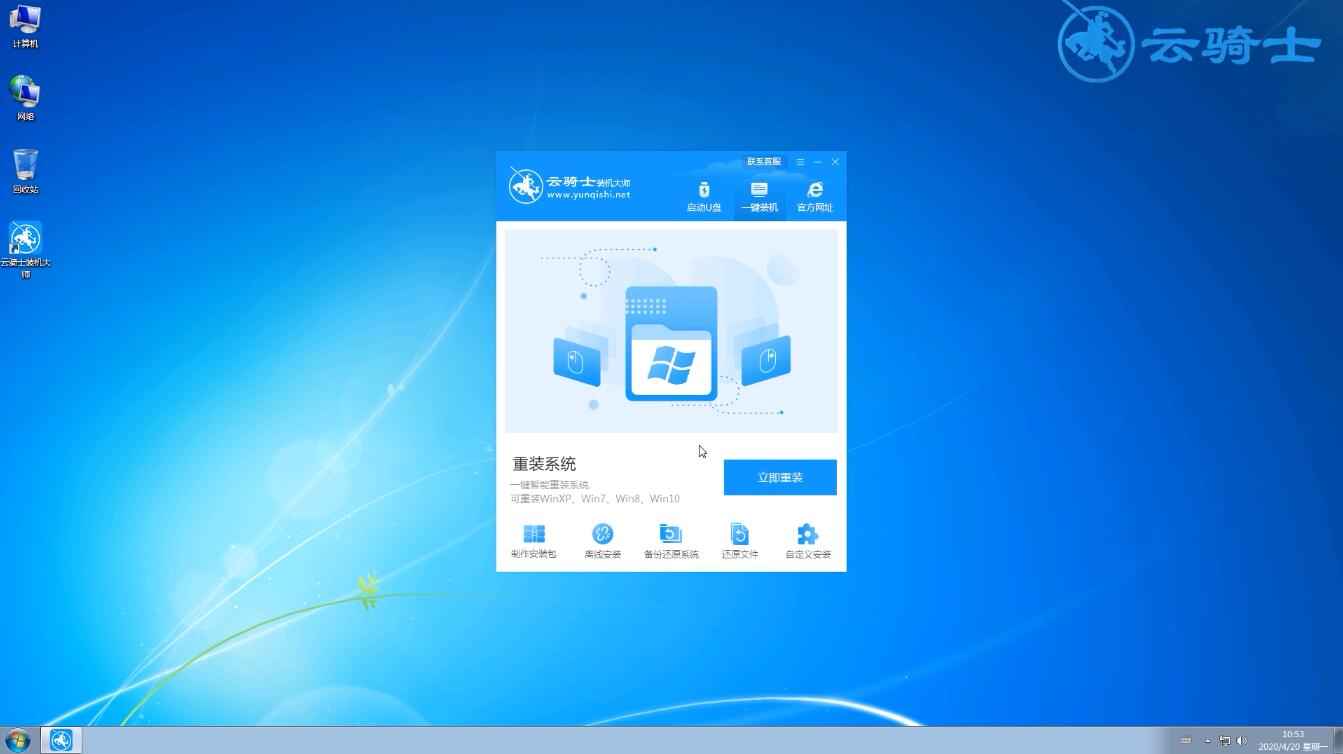Select the 网络 desktop icon
The width and height of the screenshot is (1343, 754).
click(x=25, y=98)
